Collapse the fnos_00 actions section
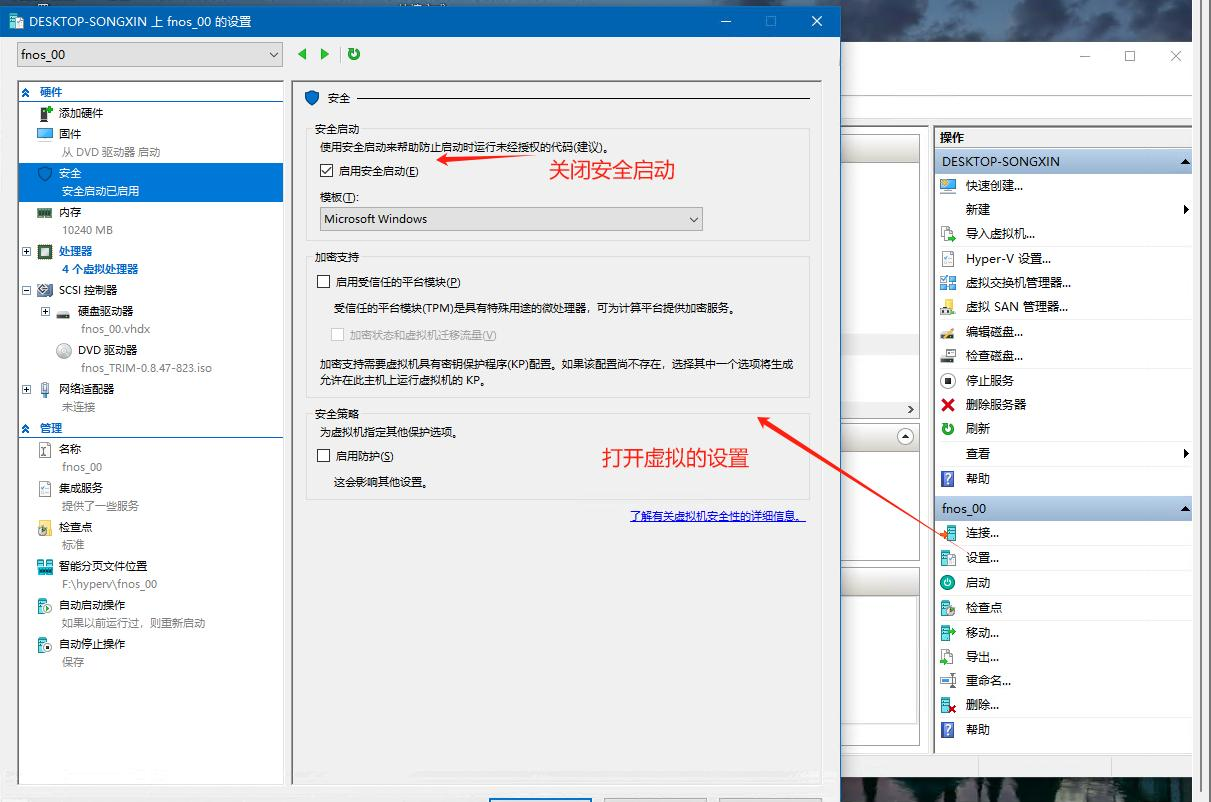This screenshot has height=802, width=1211. 1185,509
